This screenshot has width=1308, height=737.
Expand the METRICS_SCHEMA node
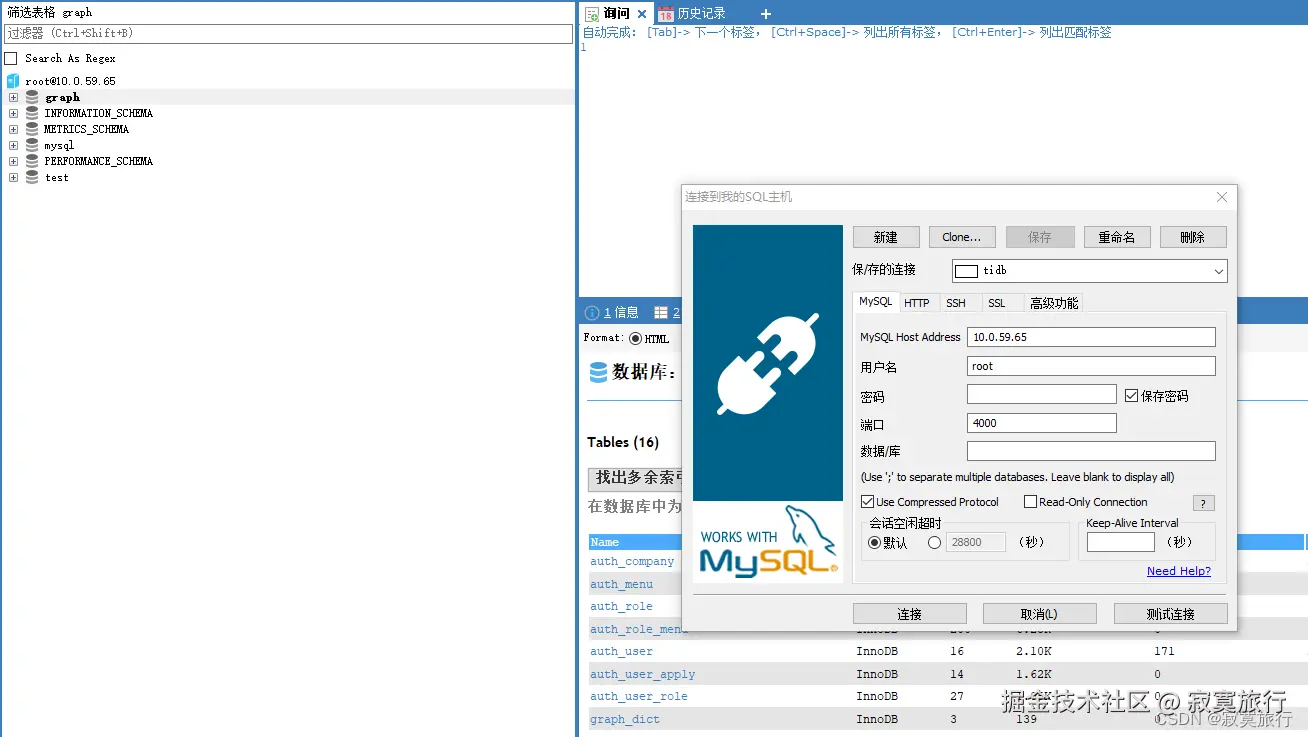13,129
